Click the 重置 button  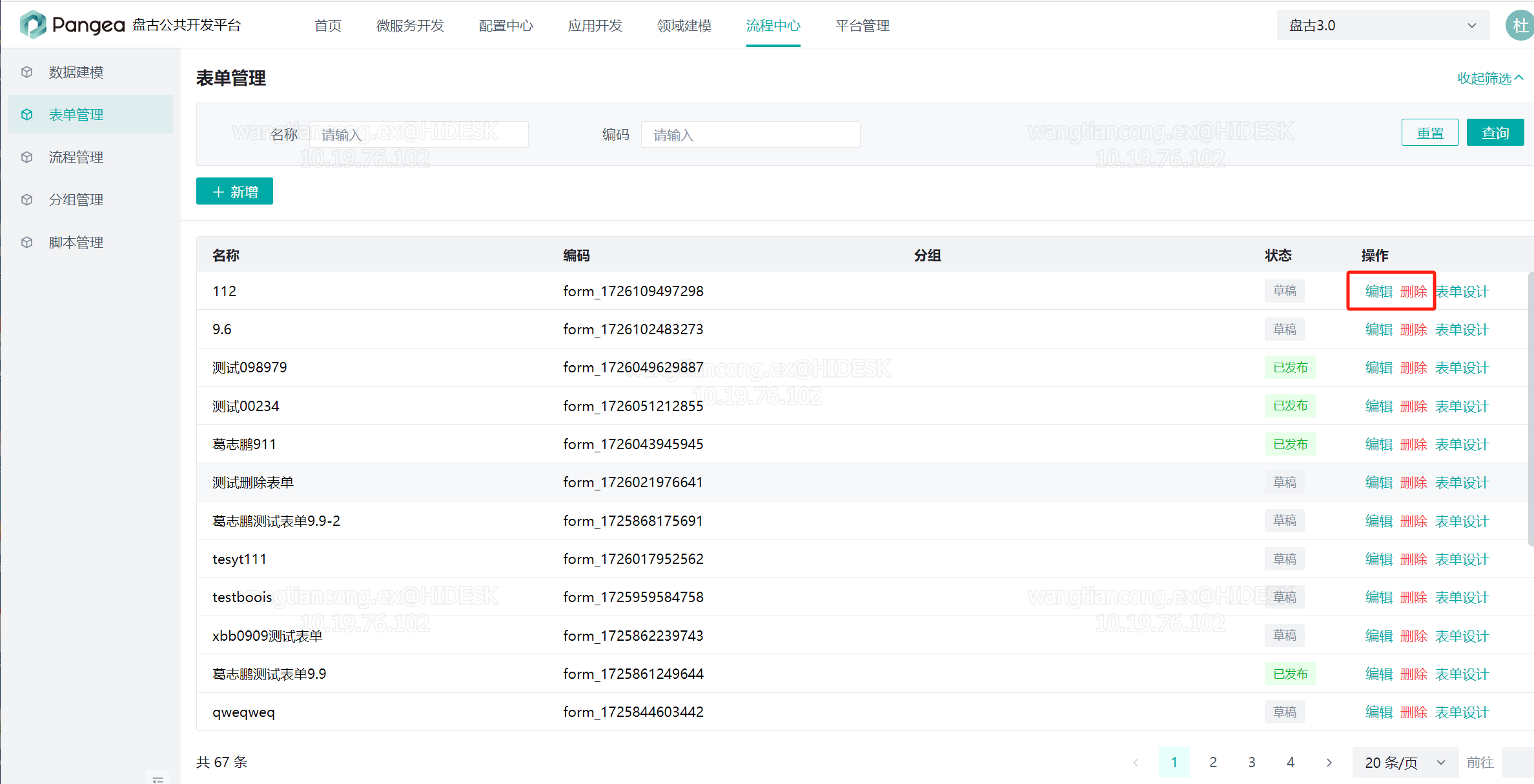point(1430,132)
